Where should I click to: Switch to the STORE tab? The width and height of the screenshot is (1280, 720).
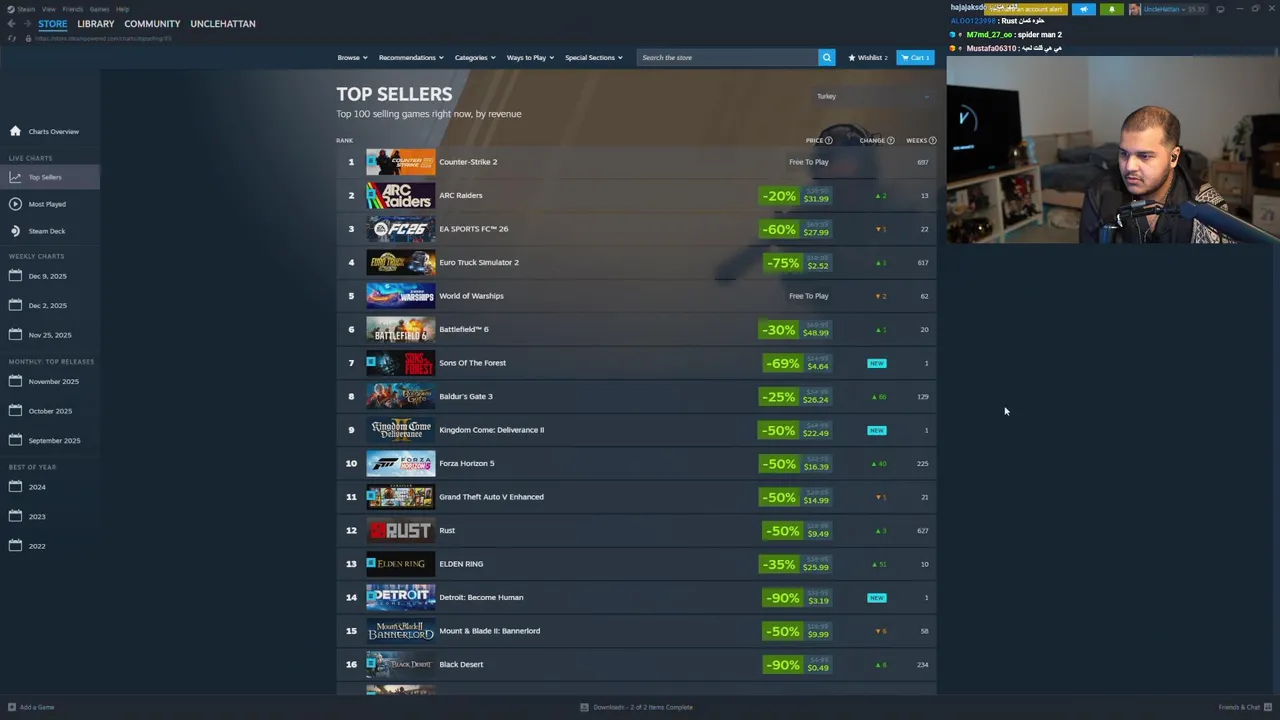[53, 23]
